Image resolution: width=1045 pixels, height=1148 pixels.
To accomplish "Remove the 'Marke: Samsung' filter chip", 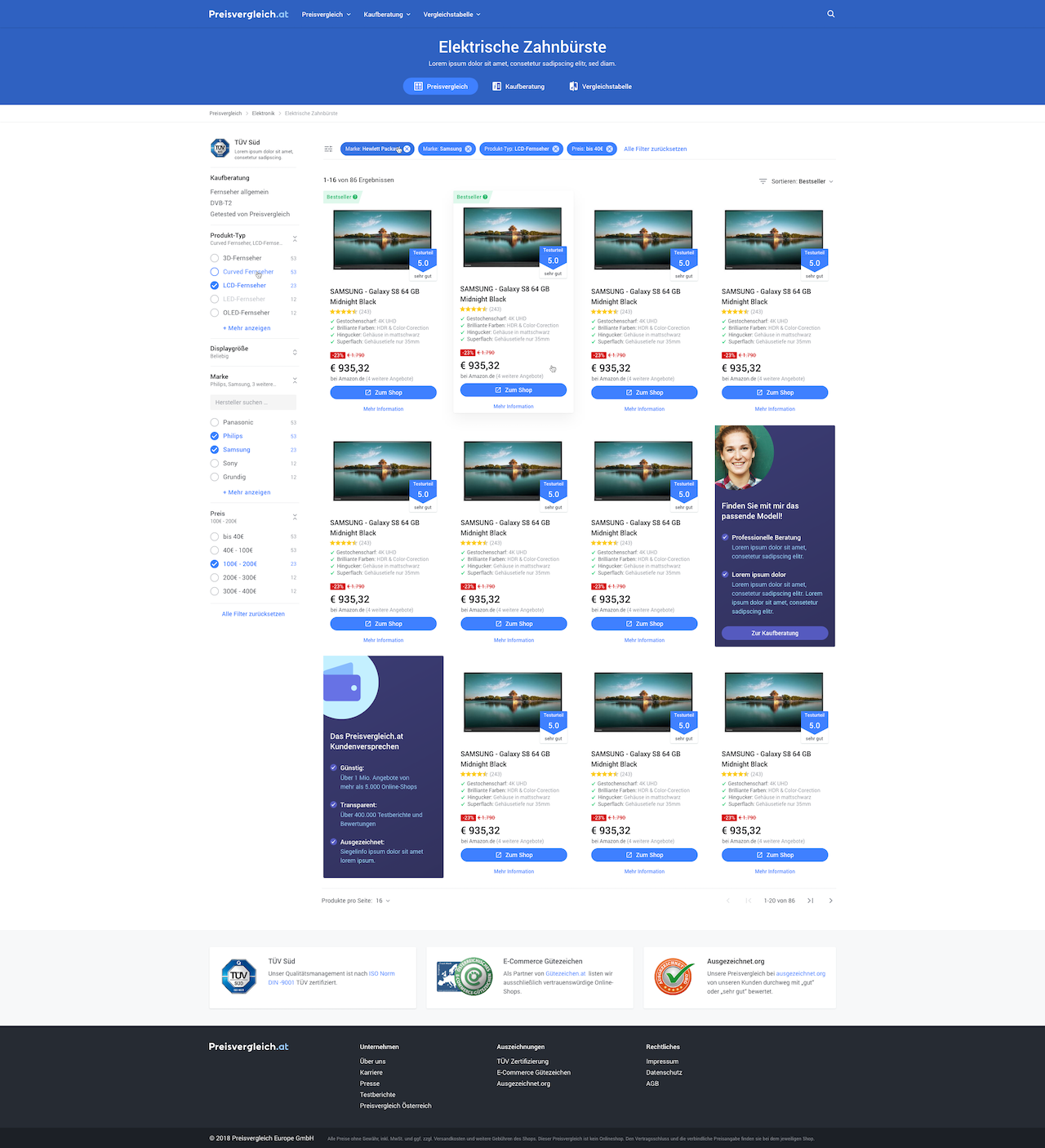I will [469, 149].
